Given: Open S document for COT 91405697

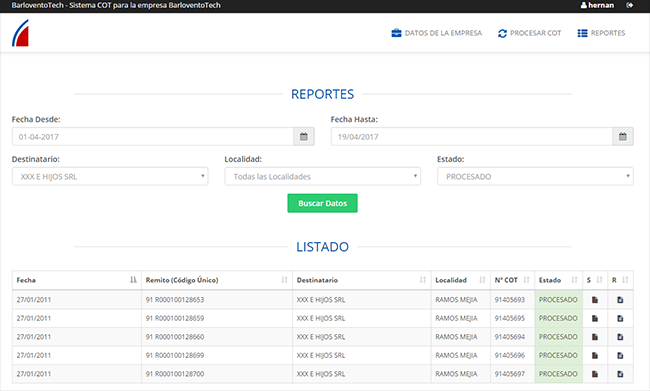Looking at the screenshot, I should tap(595, 374).
